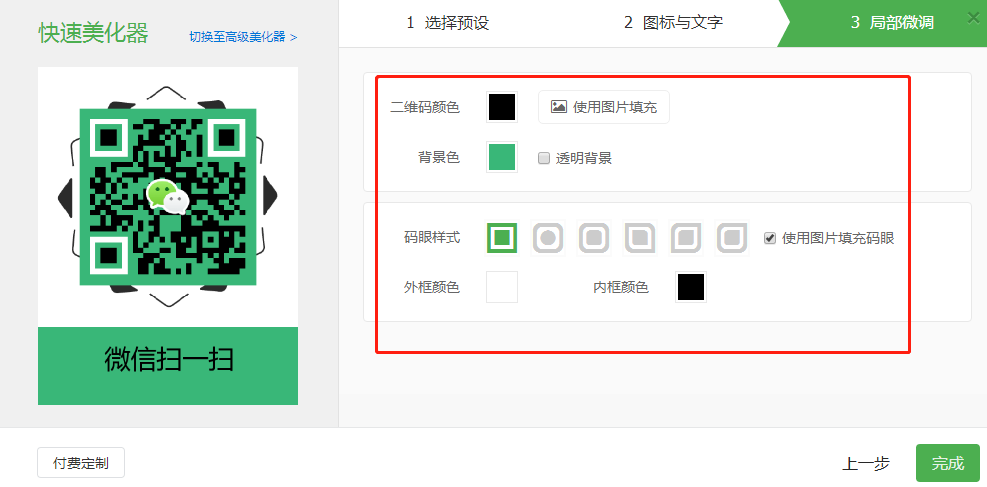The width and height of the screenshot is (987, 487).
Task: Click the image icon in 使用图片填充
Action: coord(558,107)
